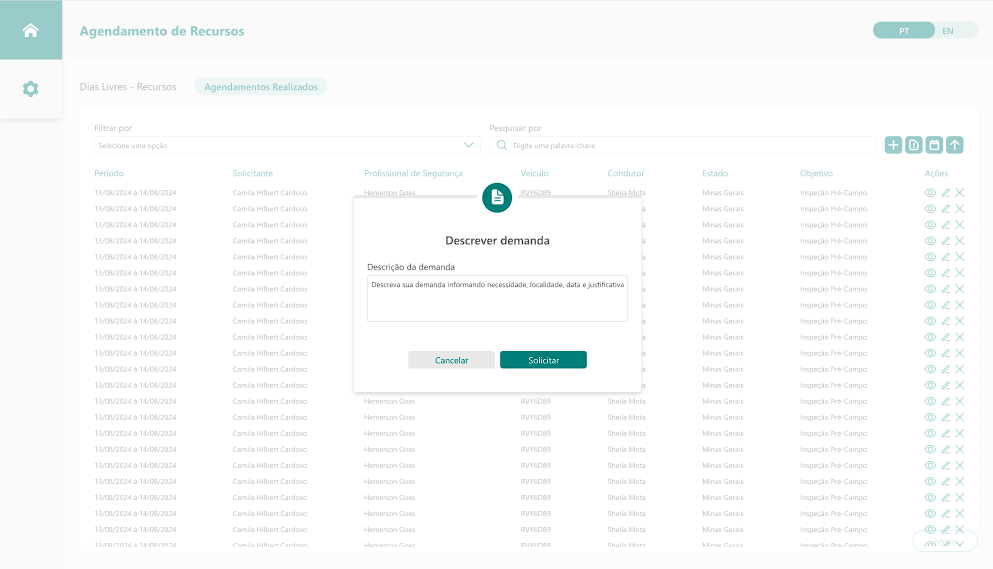Click the Menu pill button at bottom right
Image resolution: width=993 pixels, height=569 pixels.
pyautogui.click(x=945, y=541)
